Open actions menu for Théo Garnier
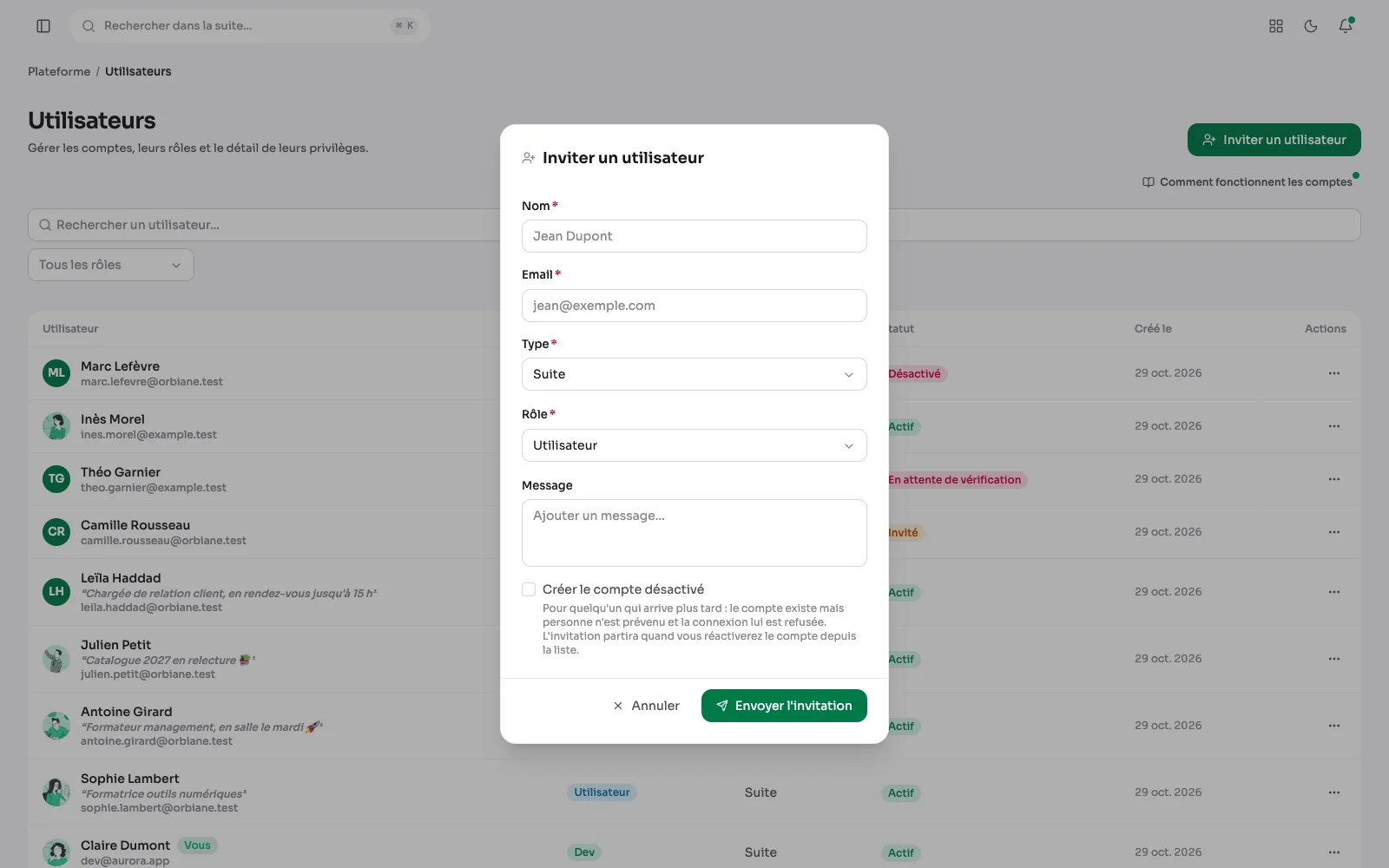The width and height of the screenshot is (1389, 868). pos(1334,479)
